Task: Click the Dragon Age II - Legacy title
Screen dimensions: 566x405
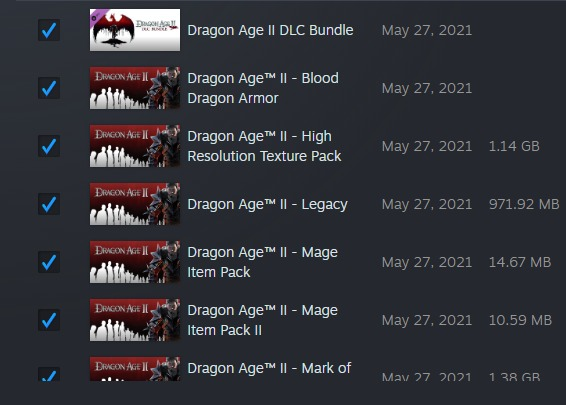Action: click(267, 204)
